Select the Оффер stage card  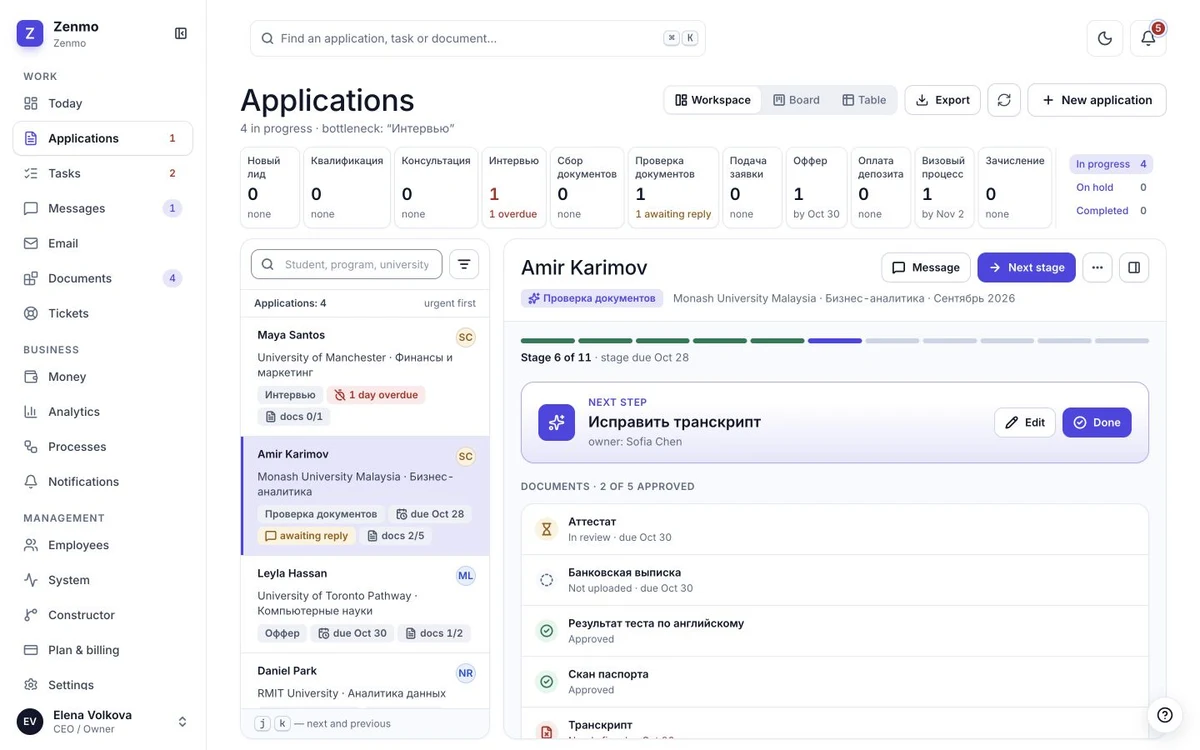click(x=816, y=187)
